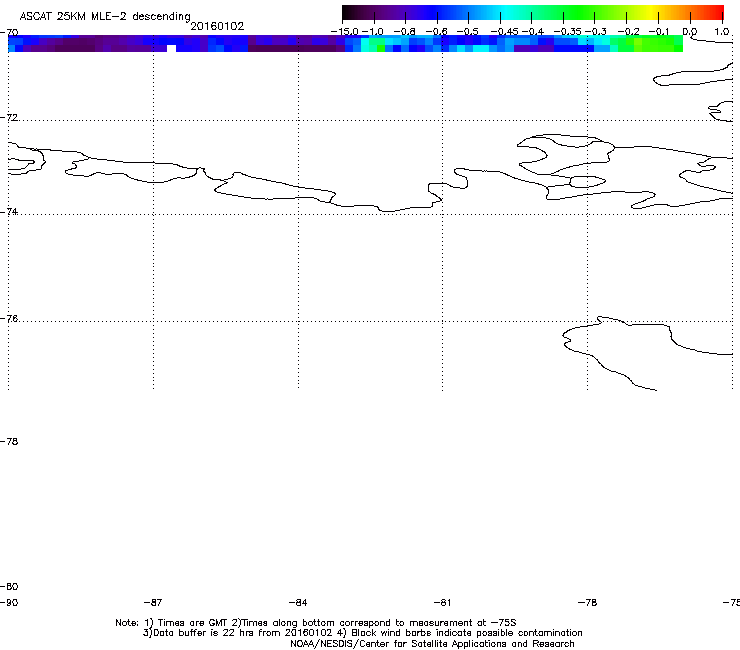
Task: Click the colorbar label -0.8
Action: pyautogui.click(x=404, y=32)
